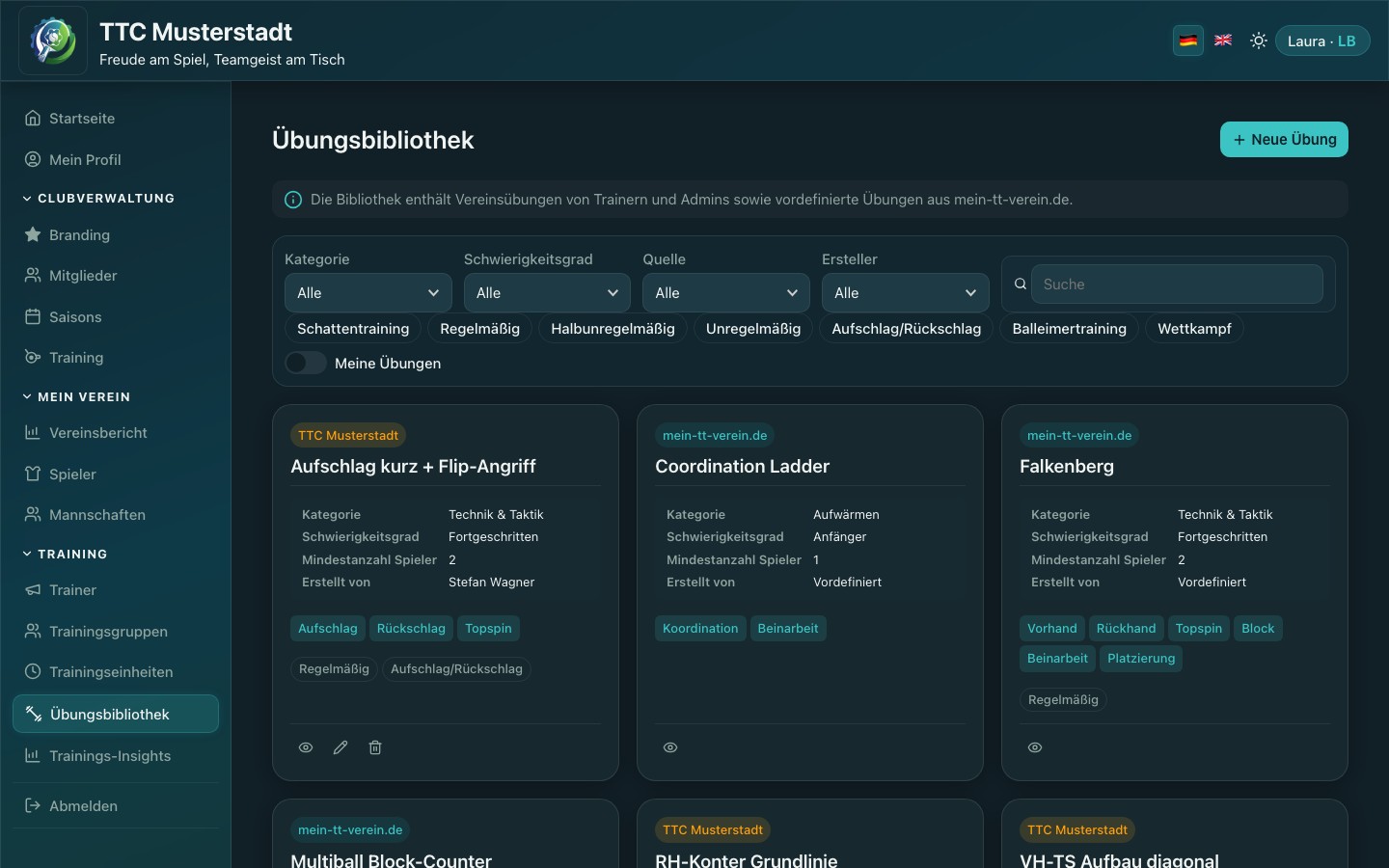Toggle Regelmäßig filter chip in filter bar
The image size is (1389, 868).
[479, 329]
